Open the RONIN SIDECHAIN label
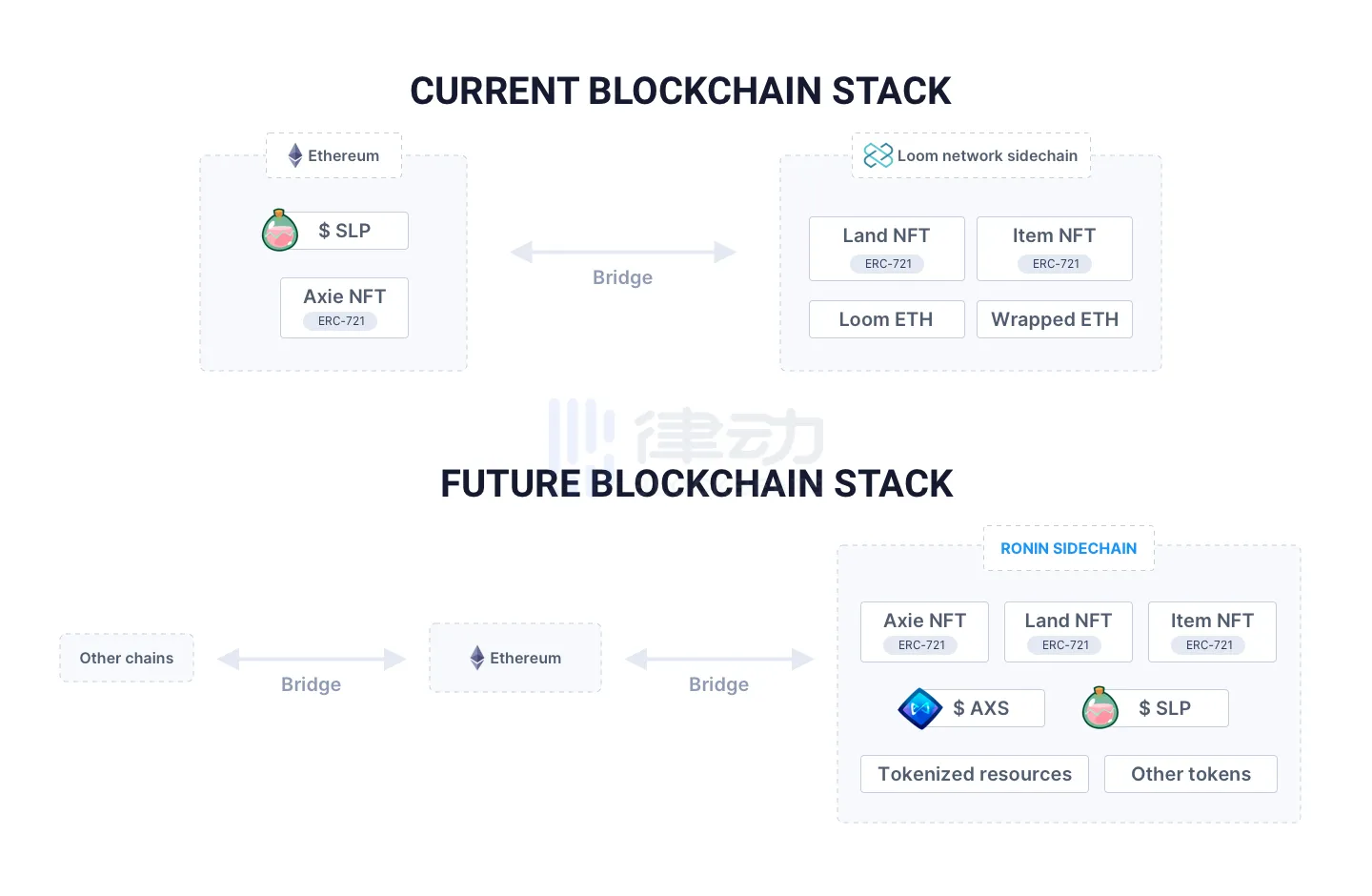Image resolution: width=1372 pixels, height=896 pixels. (1068, 548)
